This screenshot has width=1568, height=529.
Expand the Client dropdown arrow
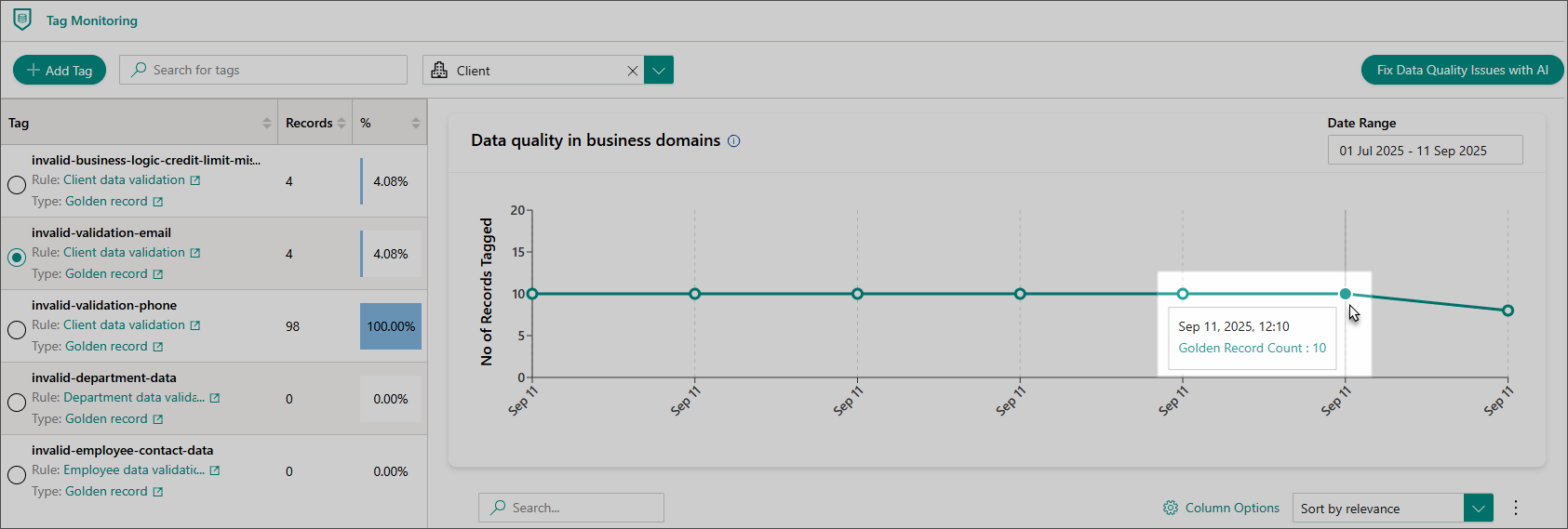coord(659,71)
